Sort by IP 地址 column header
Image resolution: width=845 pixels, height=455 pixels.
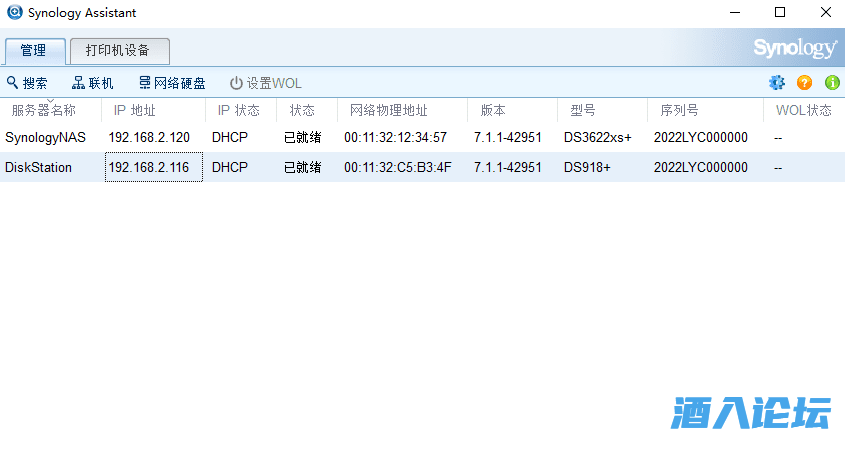153,111
